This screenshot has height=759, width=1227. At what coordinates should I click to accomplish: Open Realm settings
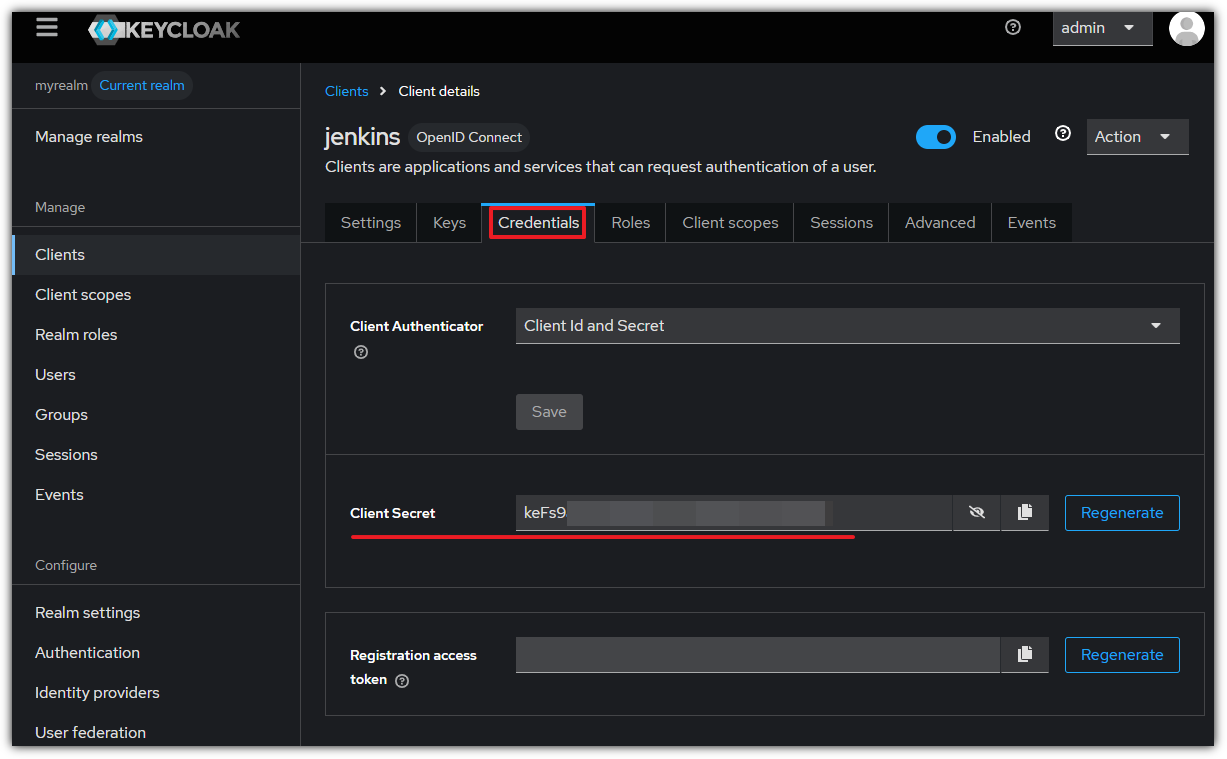click(x=156, y=613)
